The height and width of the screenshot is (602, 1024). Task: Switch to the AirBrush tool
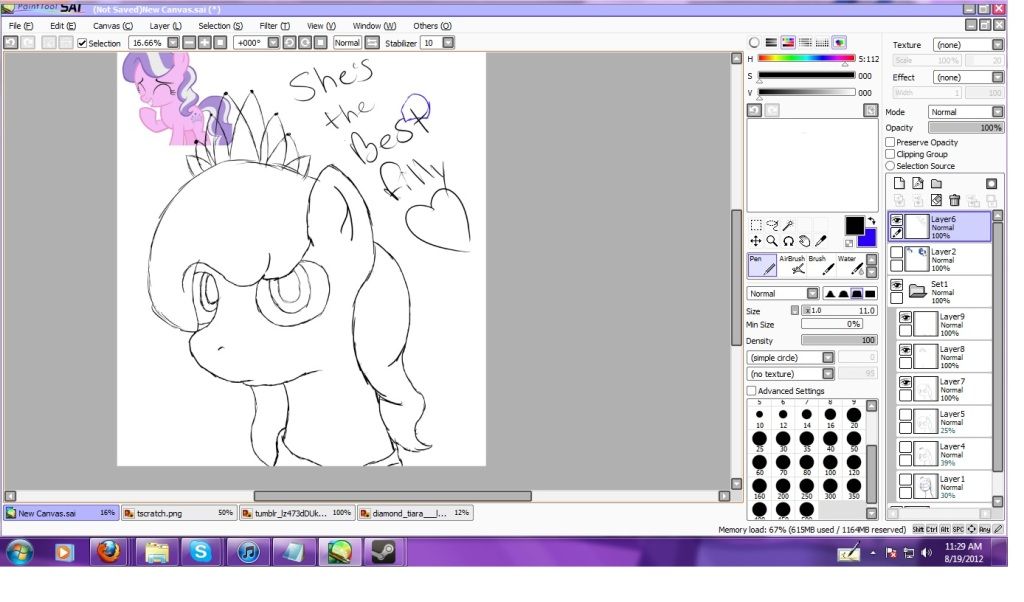[x=792, y=265]
